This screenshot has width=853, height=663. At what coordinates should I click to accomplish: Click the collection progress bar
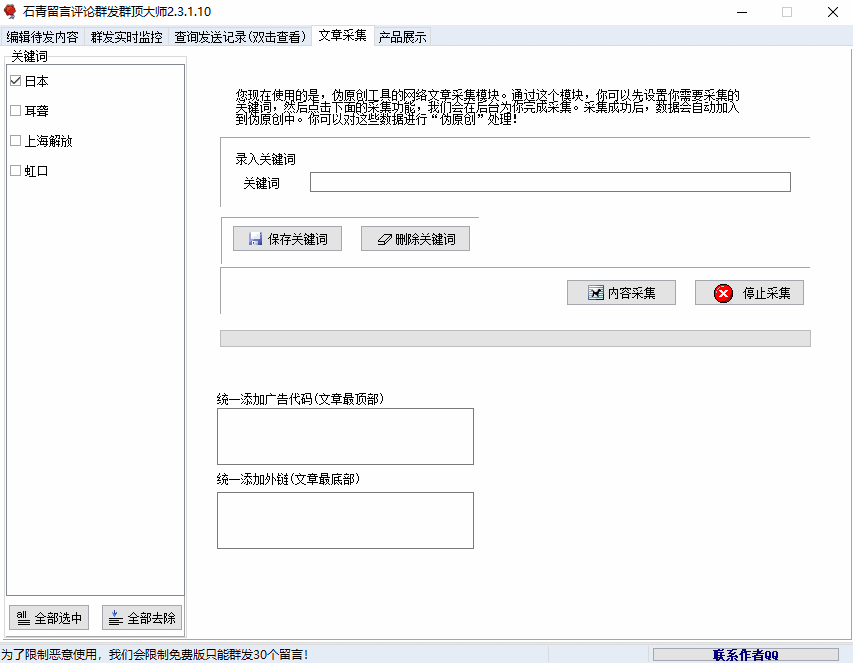514,337
